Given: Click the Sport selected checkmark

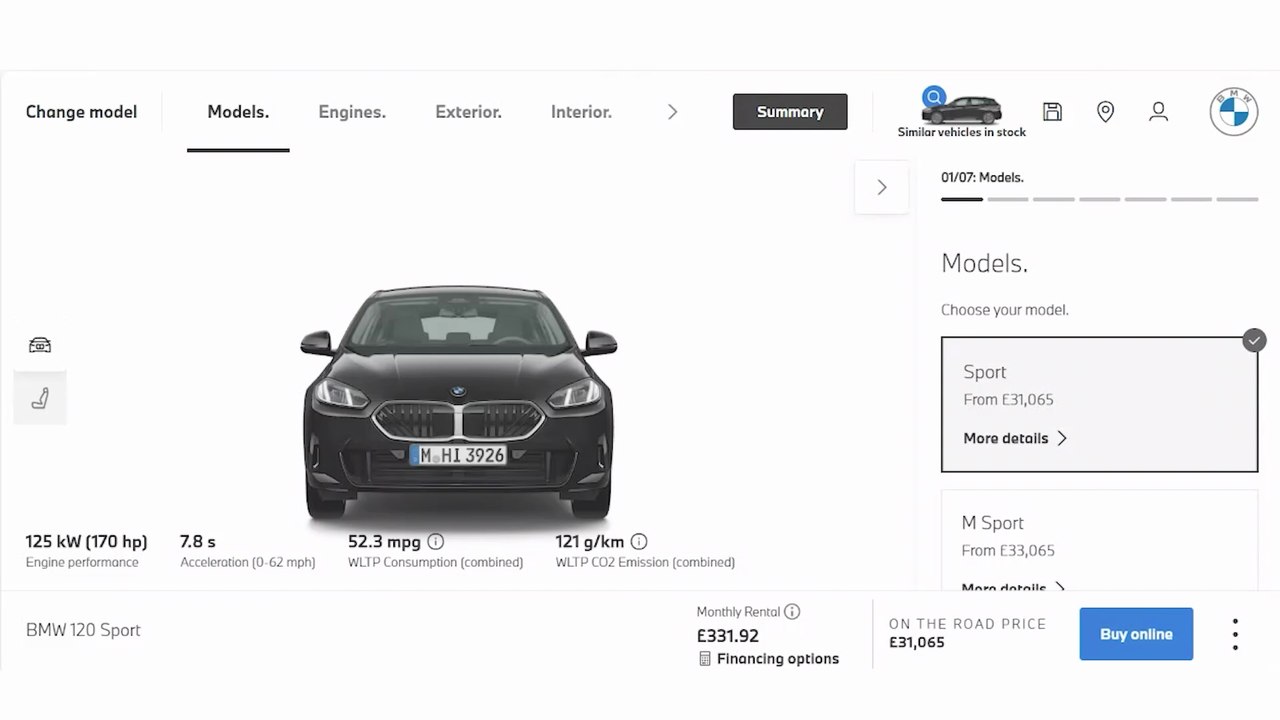Looking at the screenshot, I should (x=1254, y=340).
